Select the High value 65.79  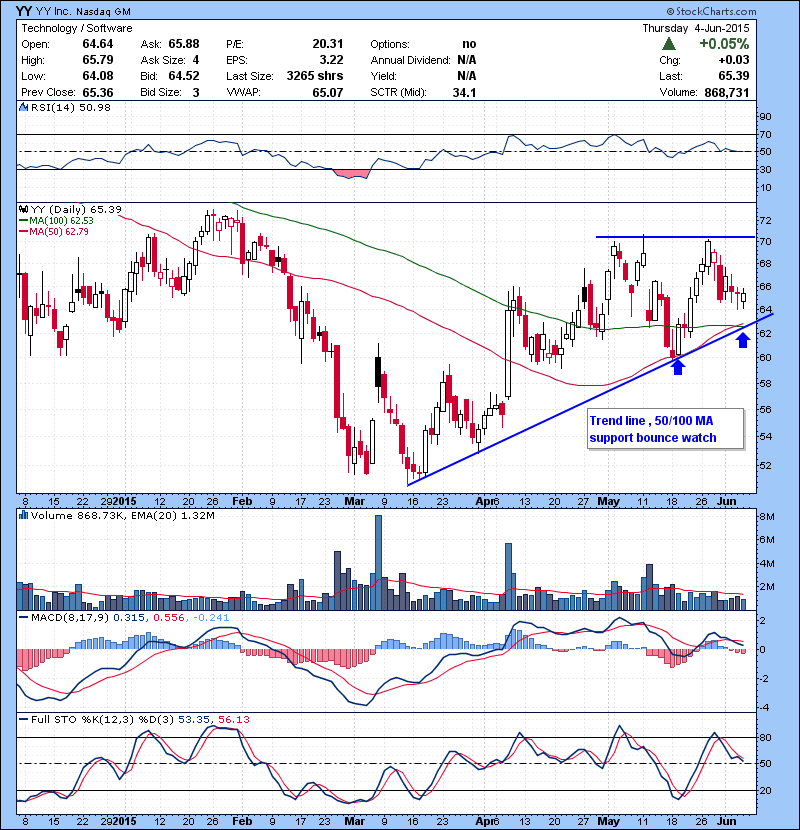point(97,60)
